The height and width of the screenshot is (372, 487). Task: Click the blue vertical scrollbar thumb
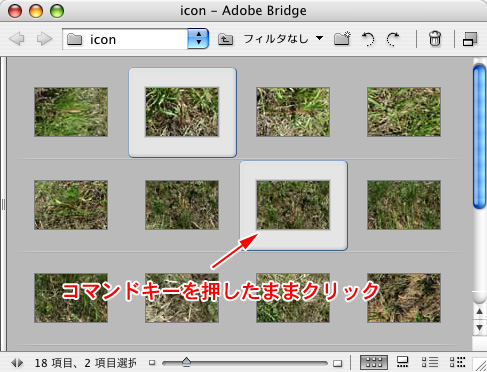coord(480,137)
